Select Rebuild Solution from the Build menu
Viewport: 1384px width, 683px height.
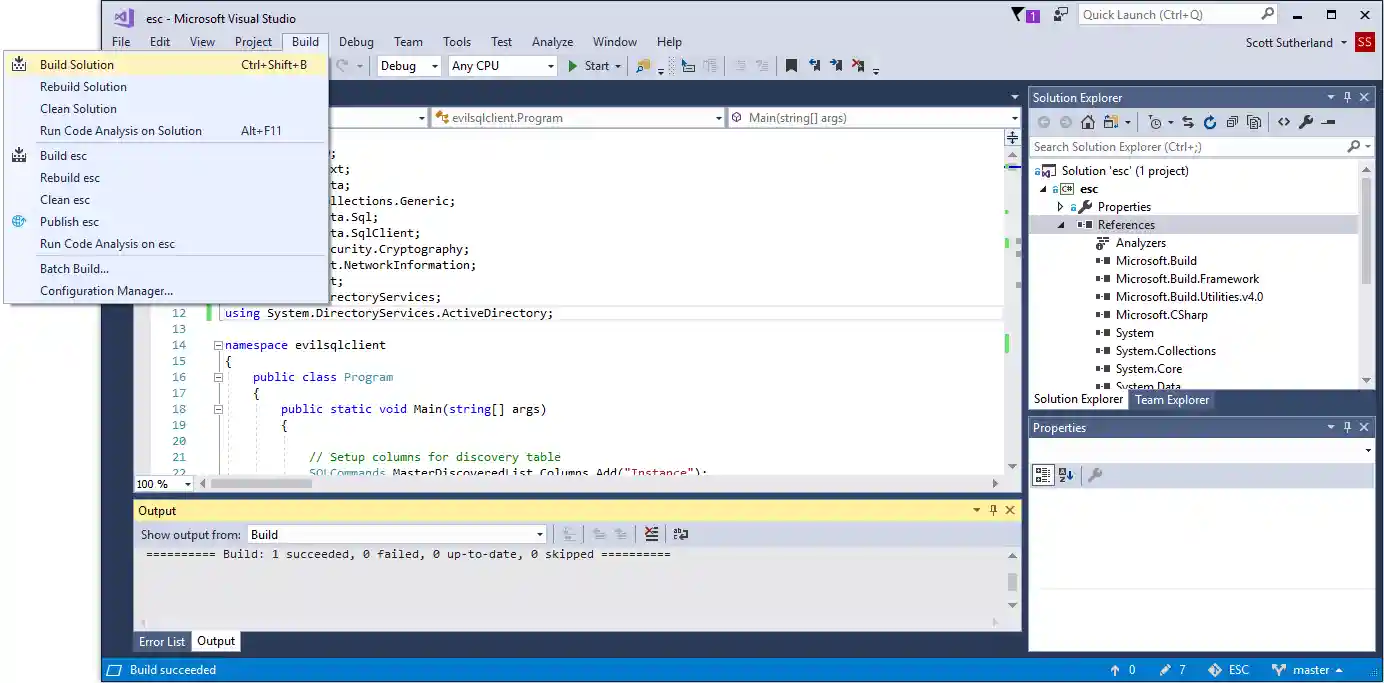click(83, 87)
